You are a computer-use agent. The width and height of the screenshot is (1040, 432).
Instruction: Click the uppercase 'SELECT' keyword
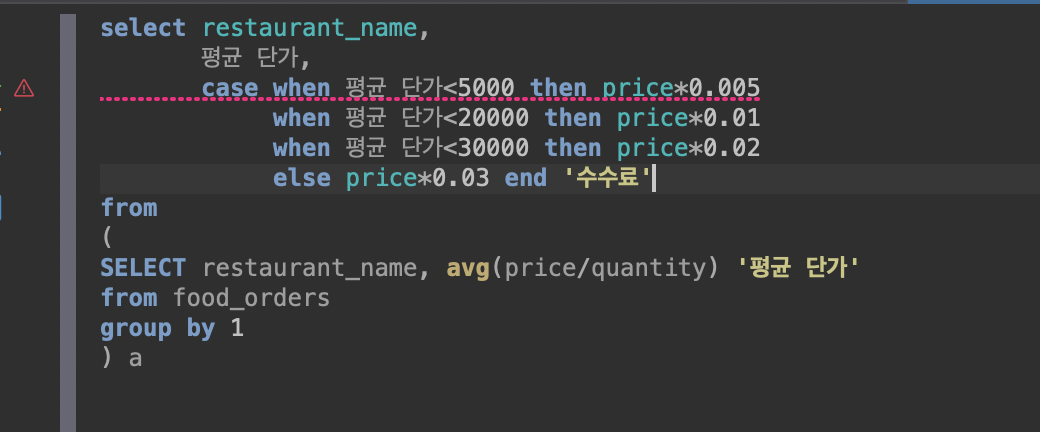(143, 267)
